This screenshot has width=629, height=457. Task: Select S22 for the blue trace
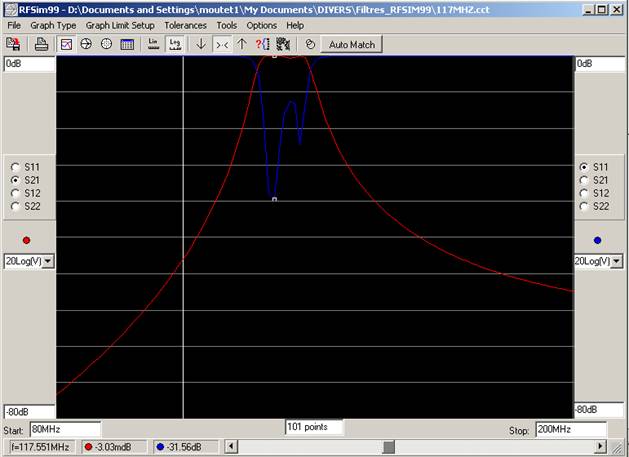click(584, 206)
